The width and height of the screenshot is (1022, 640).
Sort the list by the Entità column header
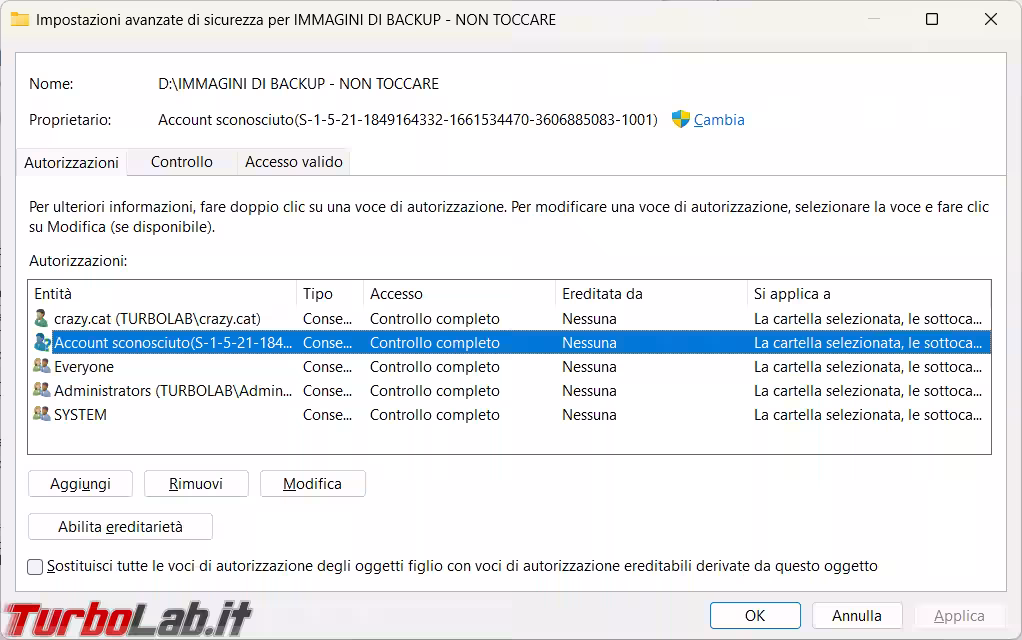coord(160,294)
